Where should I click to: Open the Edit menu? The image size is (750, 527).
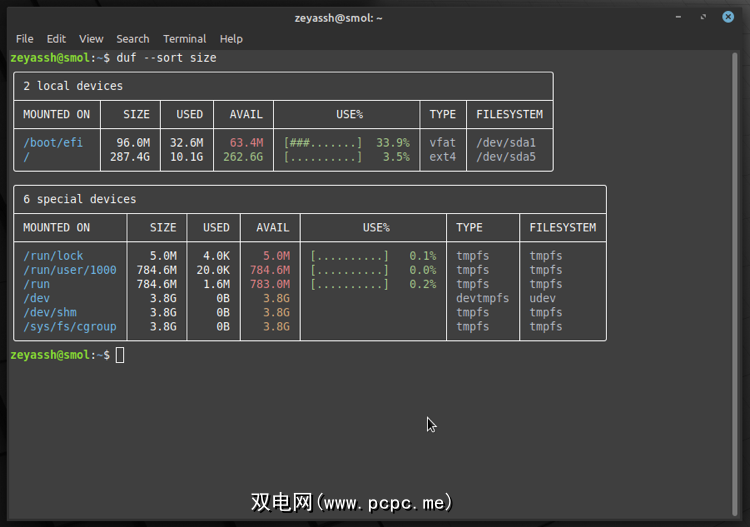(56, 39)
